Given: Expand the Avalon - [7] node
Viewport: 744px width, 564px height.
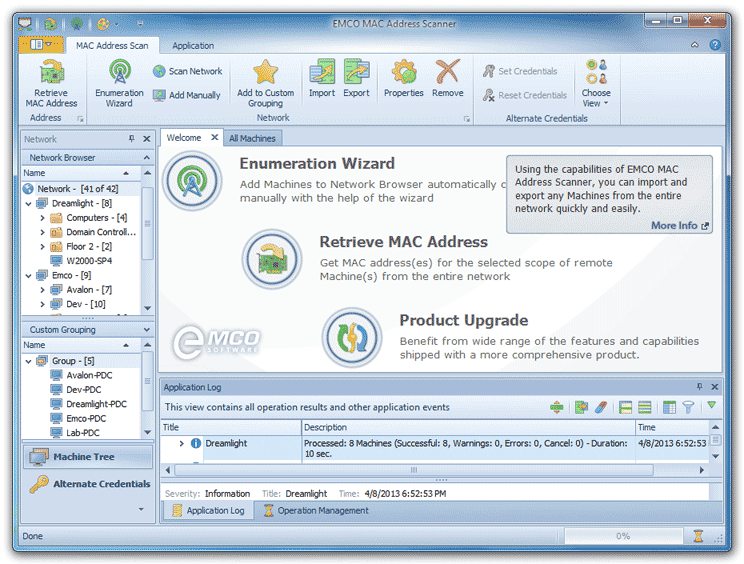Looking at the screenshot, I should [x=43, y=290].
